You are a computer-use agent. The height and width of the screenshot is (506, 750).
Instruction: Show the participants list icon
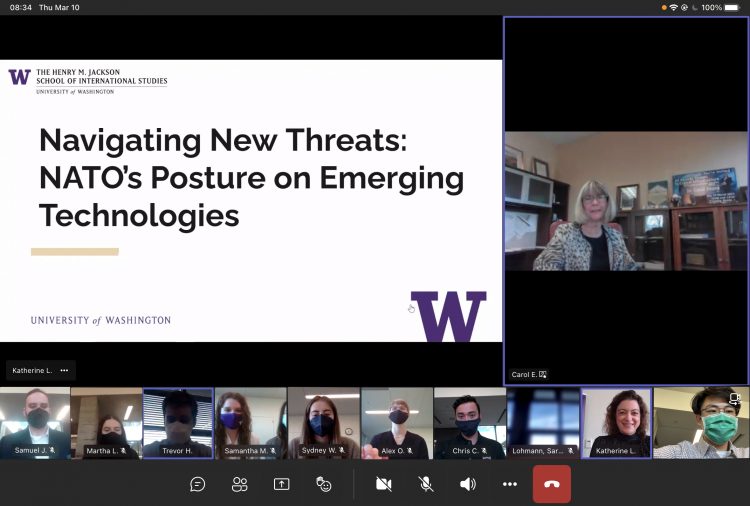click(x=239, y=484)
